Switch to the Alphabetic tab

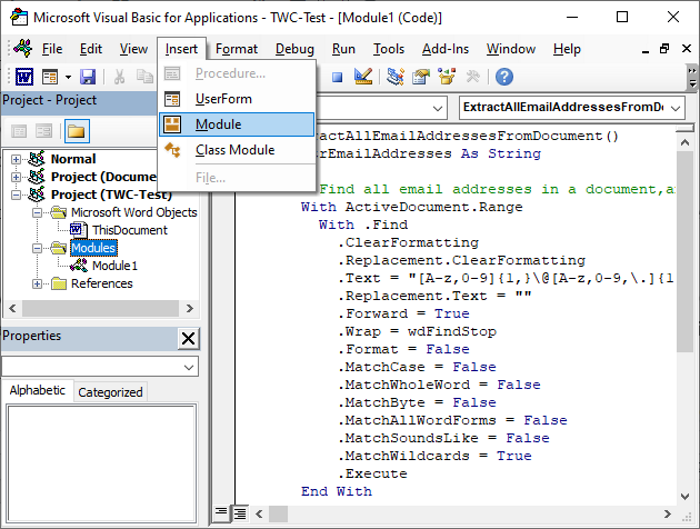(x=38, y=391)
